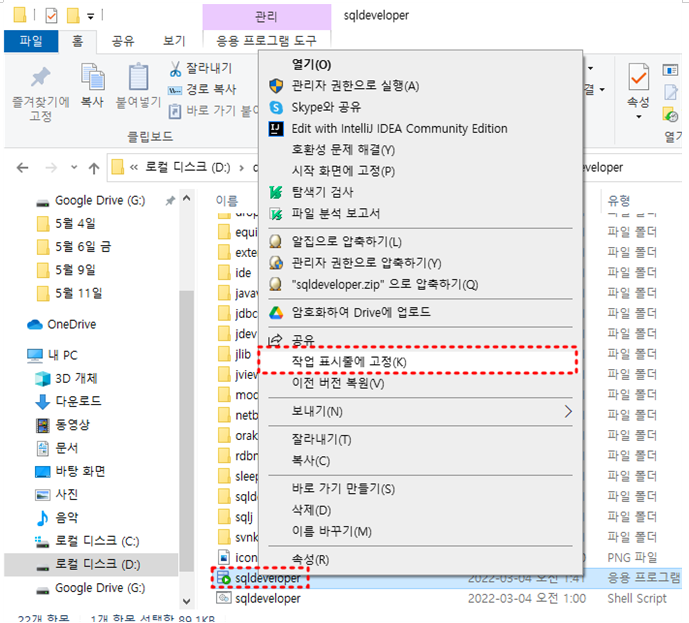Open quick access toolbar customize dropdown
This screenshot has width=689, height=623.
click(x=91, y=17)
